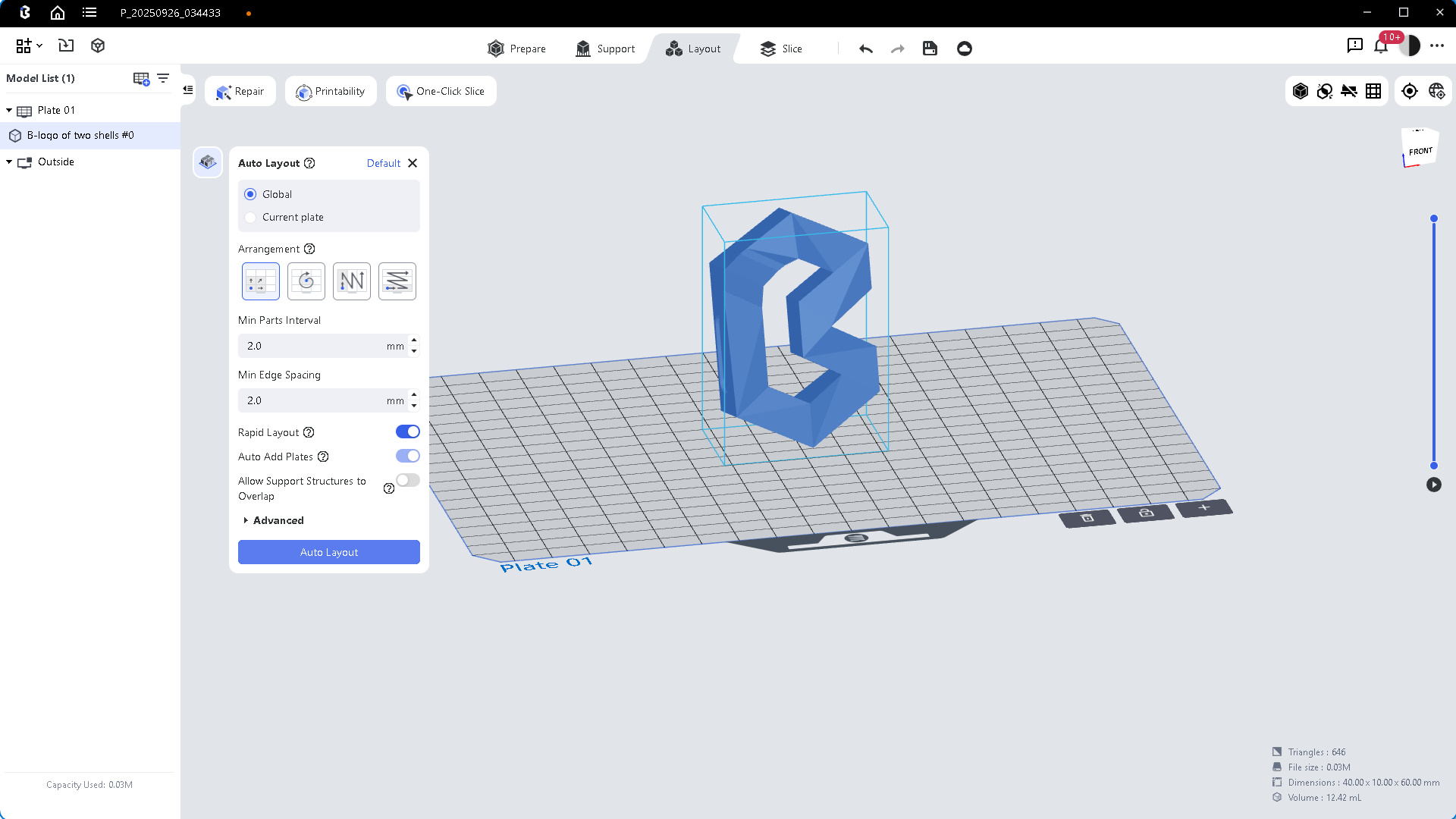The image size is (1456, 819).
Task: Click the help icon beside Allow Support Structures
Action: coord(389,488)
